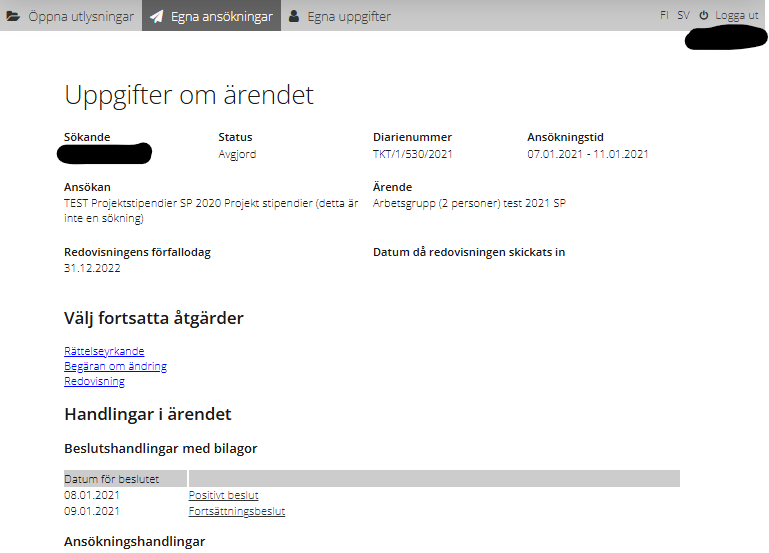Viewport: 769px width, 553px height.
Task: Select the 09.01.2021 decision date cell
Action: click(x=91, y=511)
